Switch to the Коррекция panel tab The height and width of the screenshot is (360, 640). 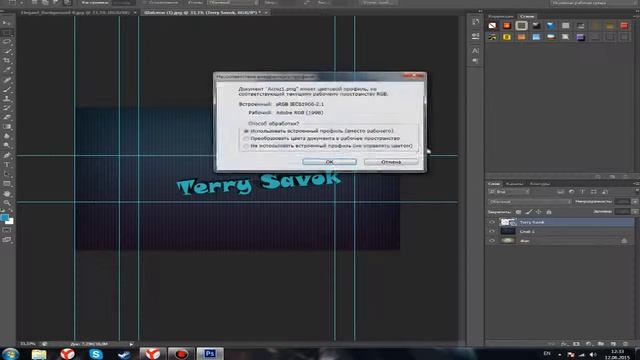point(501,16)
